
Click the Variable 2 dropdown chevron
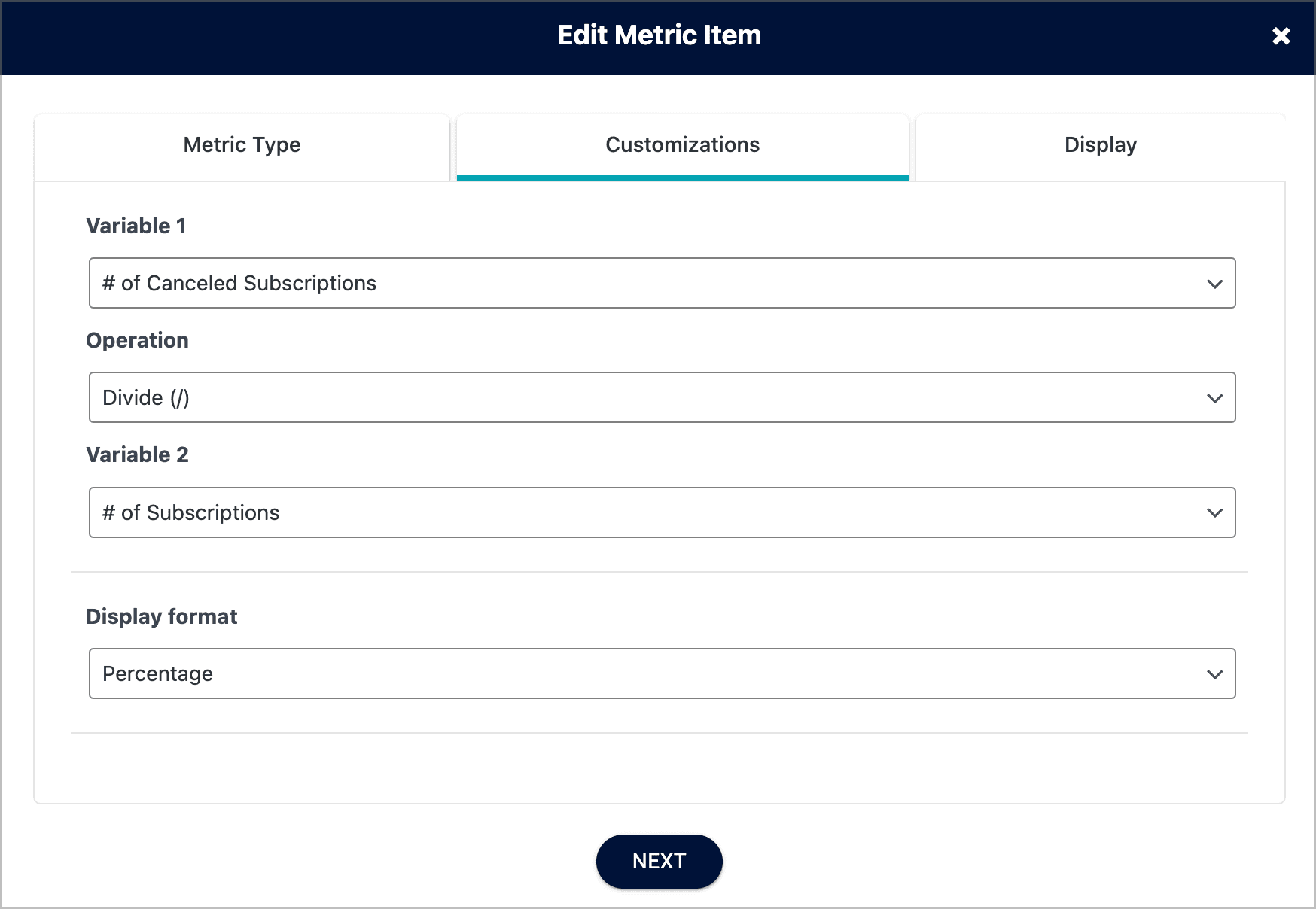tap(1214, 512)
